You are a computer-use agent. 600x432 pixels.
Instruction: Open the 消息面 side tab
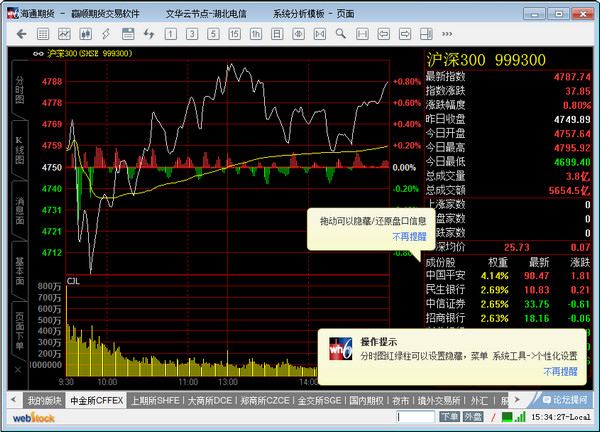[x=20, y=210]
